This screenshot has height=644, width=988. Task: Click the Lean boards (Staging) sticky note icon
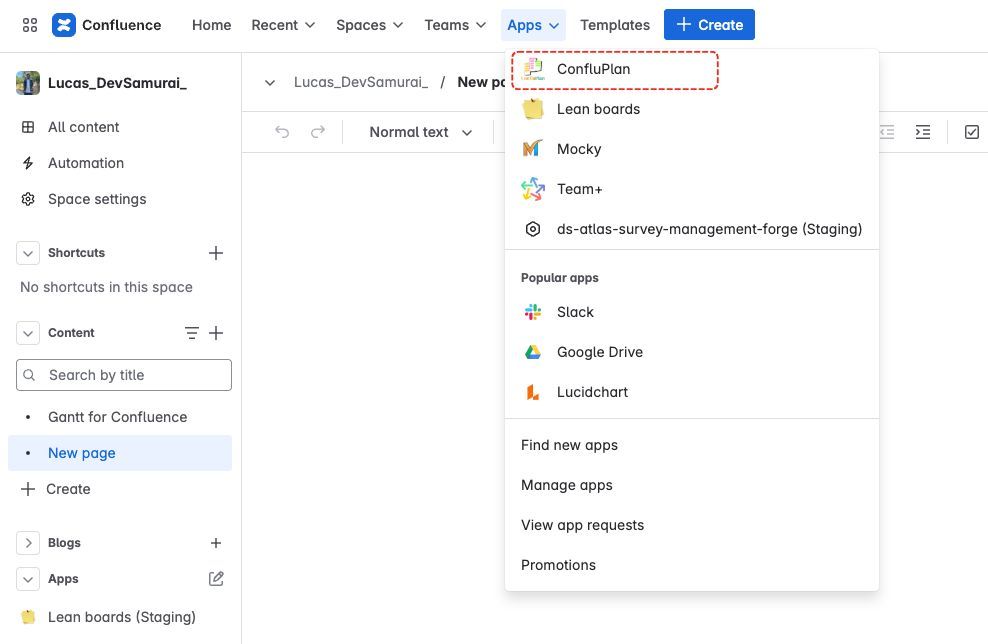pos(28,617)
